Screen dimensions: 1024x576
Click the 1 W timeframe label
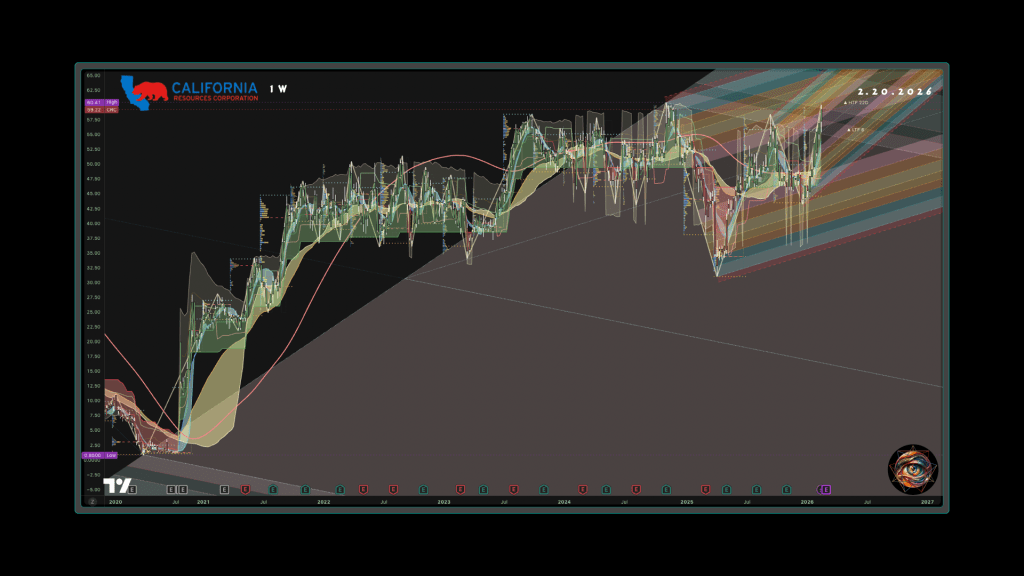(278, 89)
